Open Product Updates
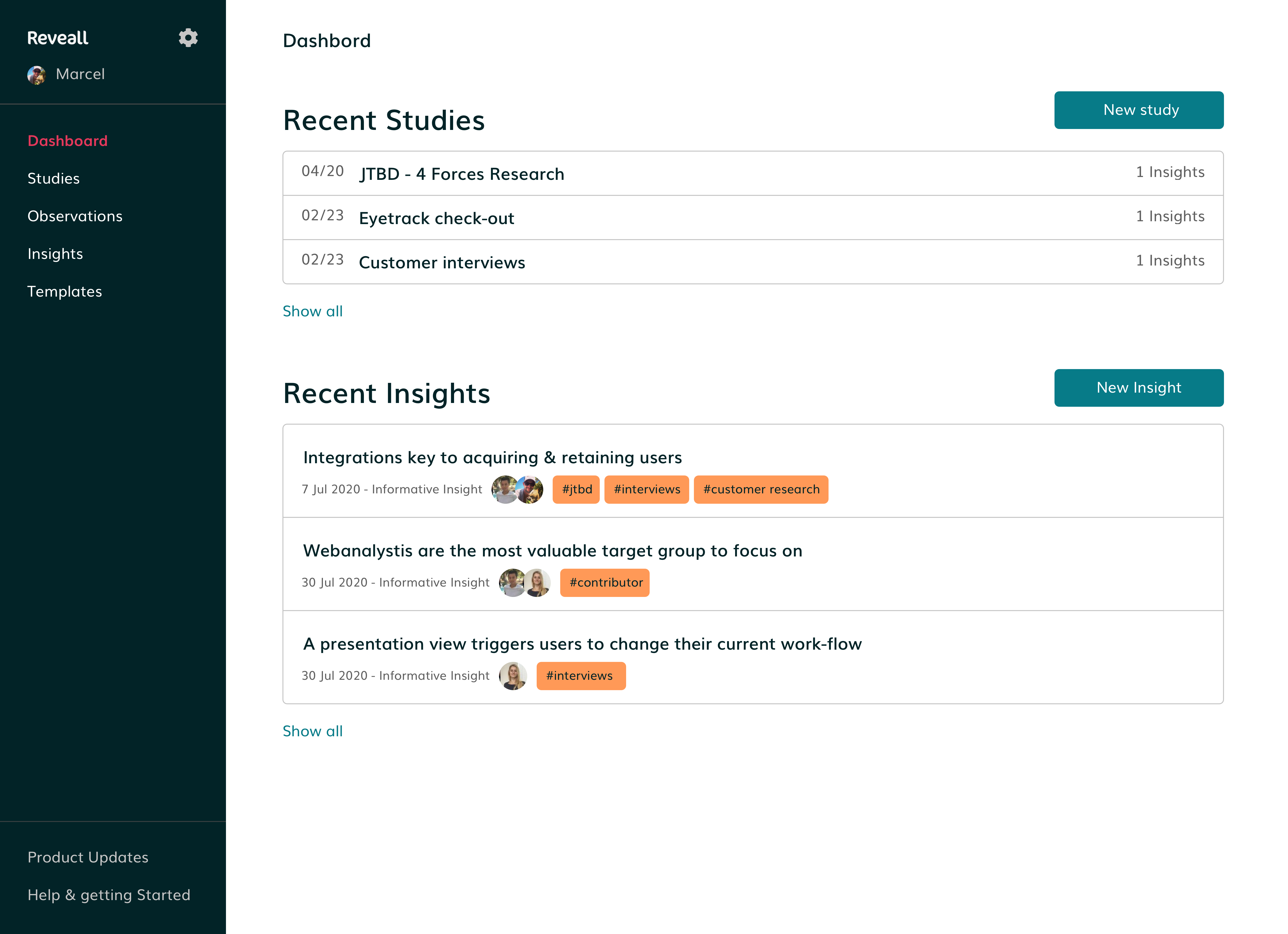The width and height of the screenshot is (1288, 934). 88,857
